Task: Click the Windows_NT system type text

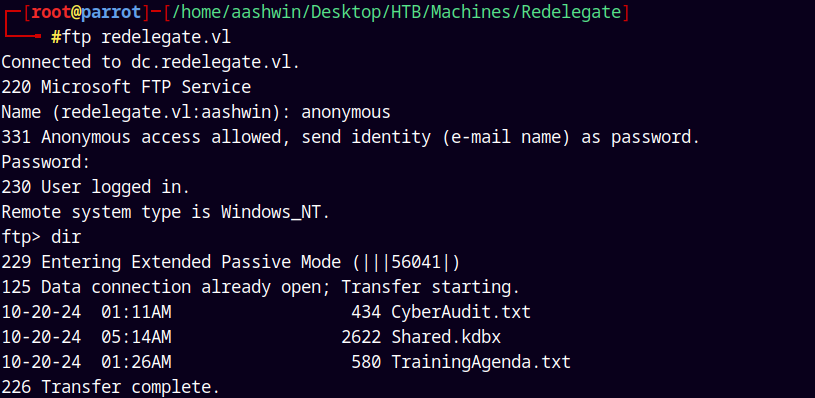Action: [275, 212]
